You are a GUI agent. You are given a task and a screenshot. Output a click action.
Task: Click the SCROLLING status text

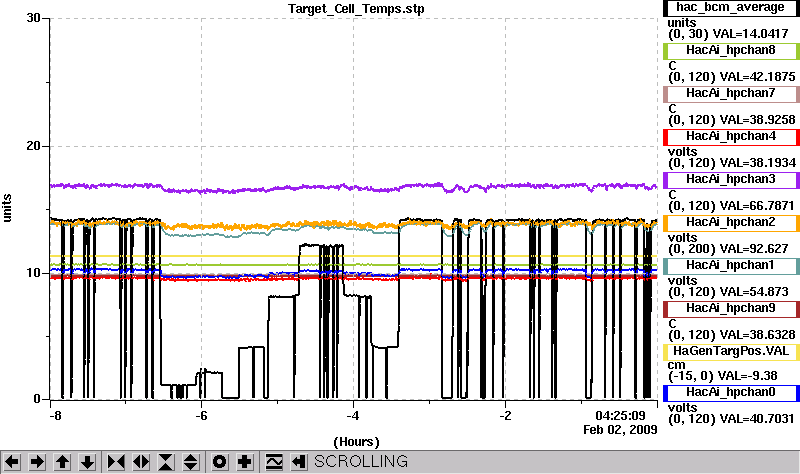[x=361, y=462]
